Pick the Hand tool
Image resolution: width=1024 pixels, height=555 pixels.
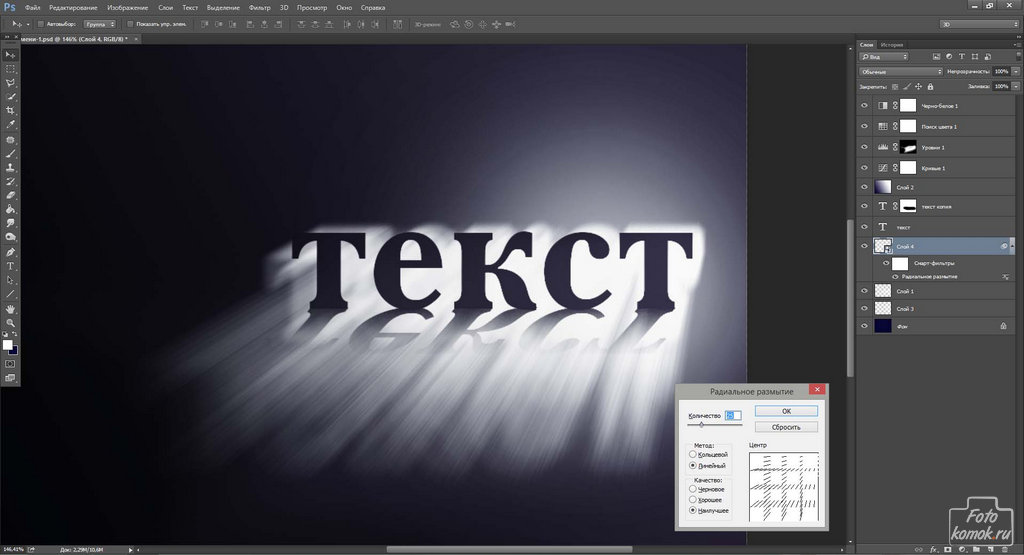[10, 309]
